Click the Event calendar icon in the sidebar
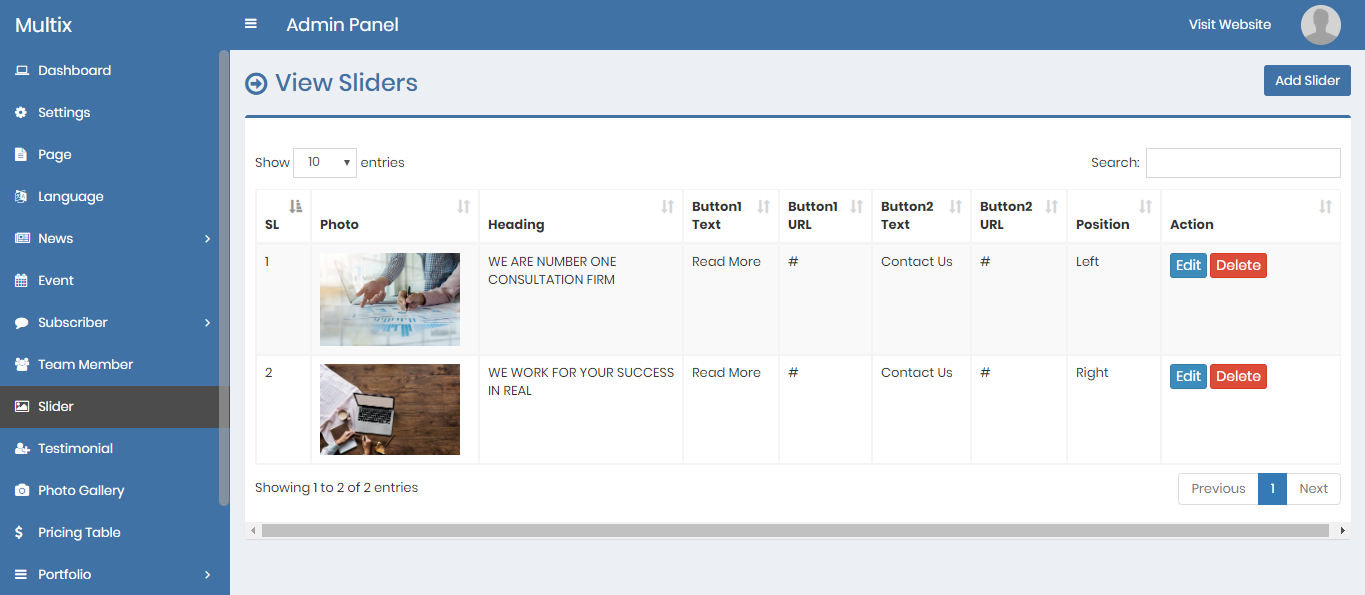Image resolution: width=1365 pixels, height=595 pixels. coord(21,281)
